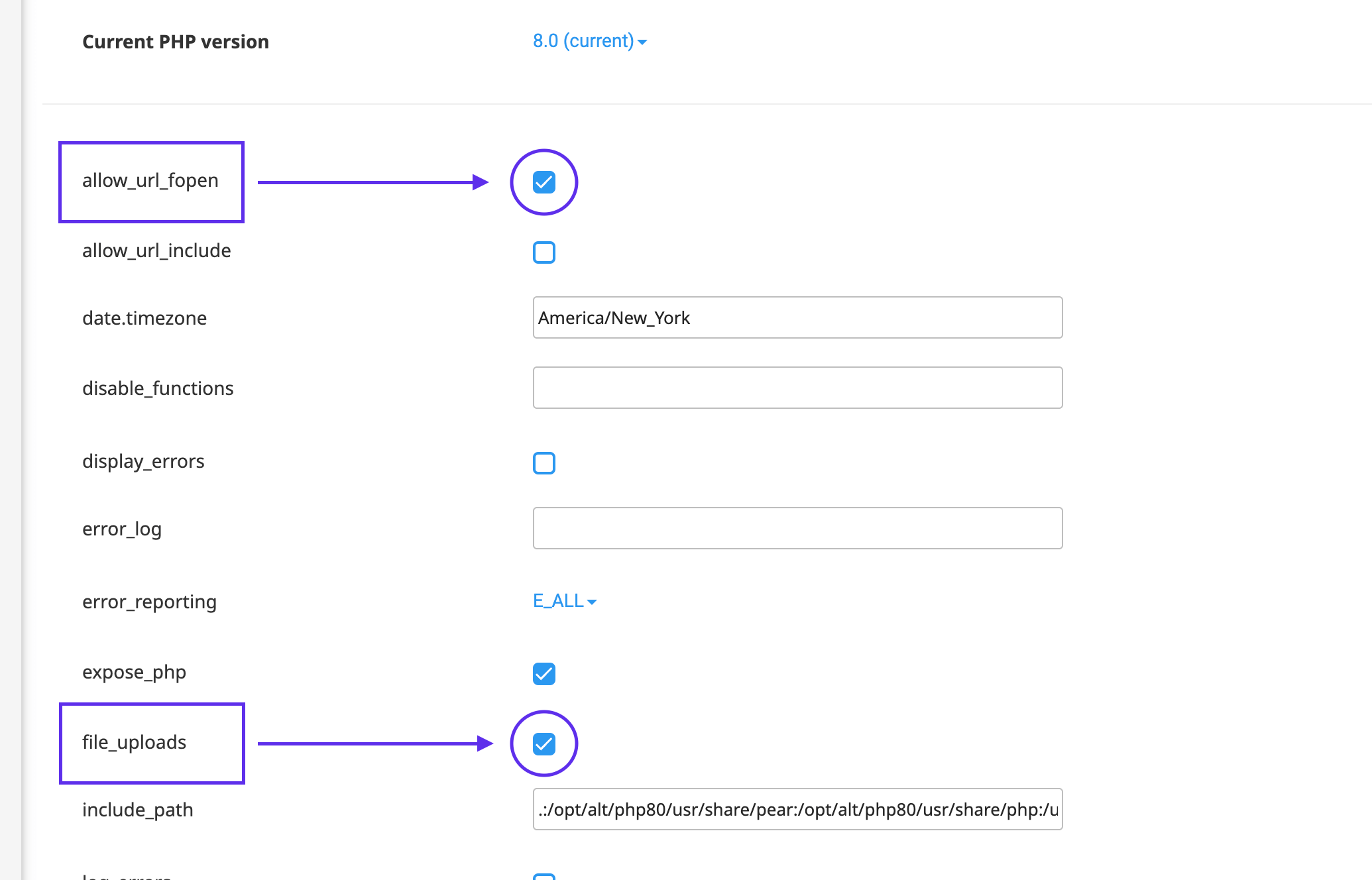Toggle the log_errors checkbox

543,876
